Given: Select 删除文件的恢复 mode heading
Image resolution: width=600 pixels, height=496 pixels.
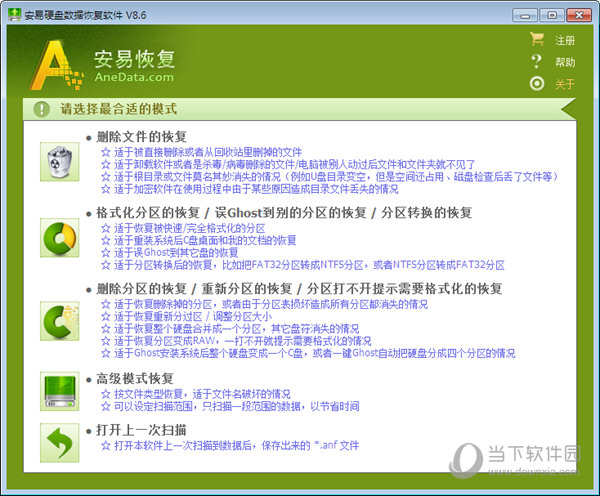Looking at the screenshot, I should point(141,137).
